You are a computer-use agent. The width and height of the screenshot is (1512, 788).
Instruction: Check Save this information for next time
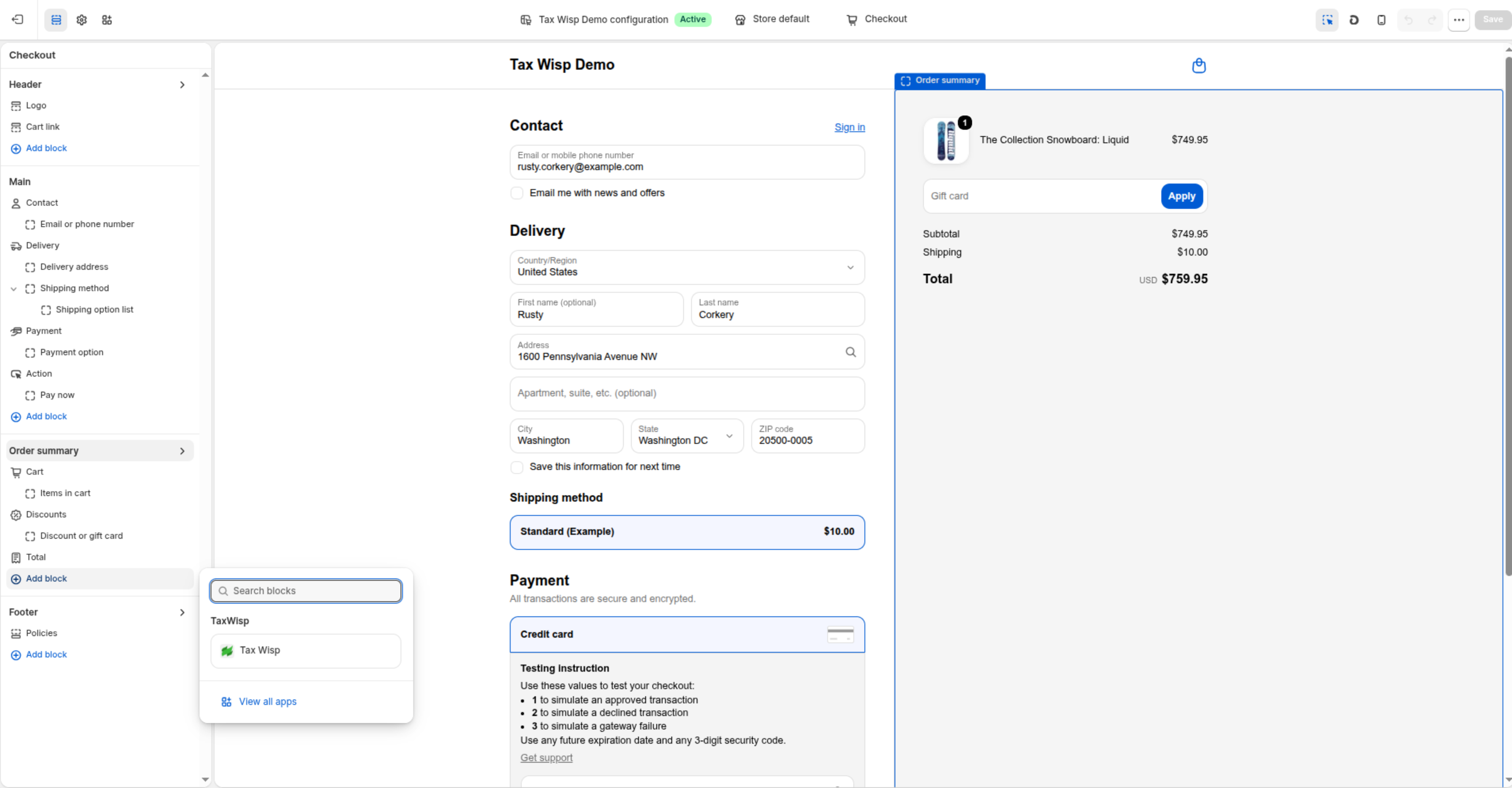[517, 467]
